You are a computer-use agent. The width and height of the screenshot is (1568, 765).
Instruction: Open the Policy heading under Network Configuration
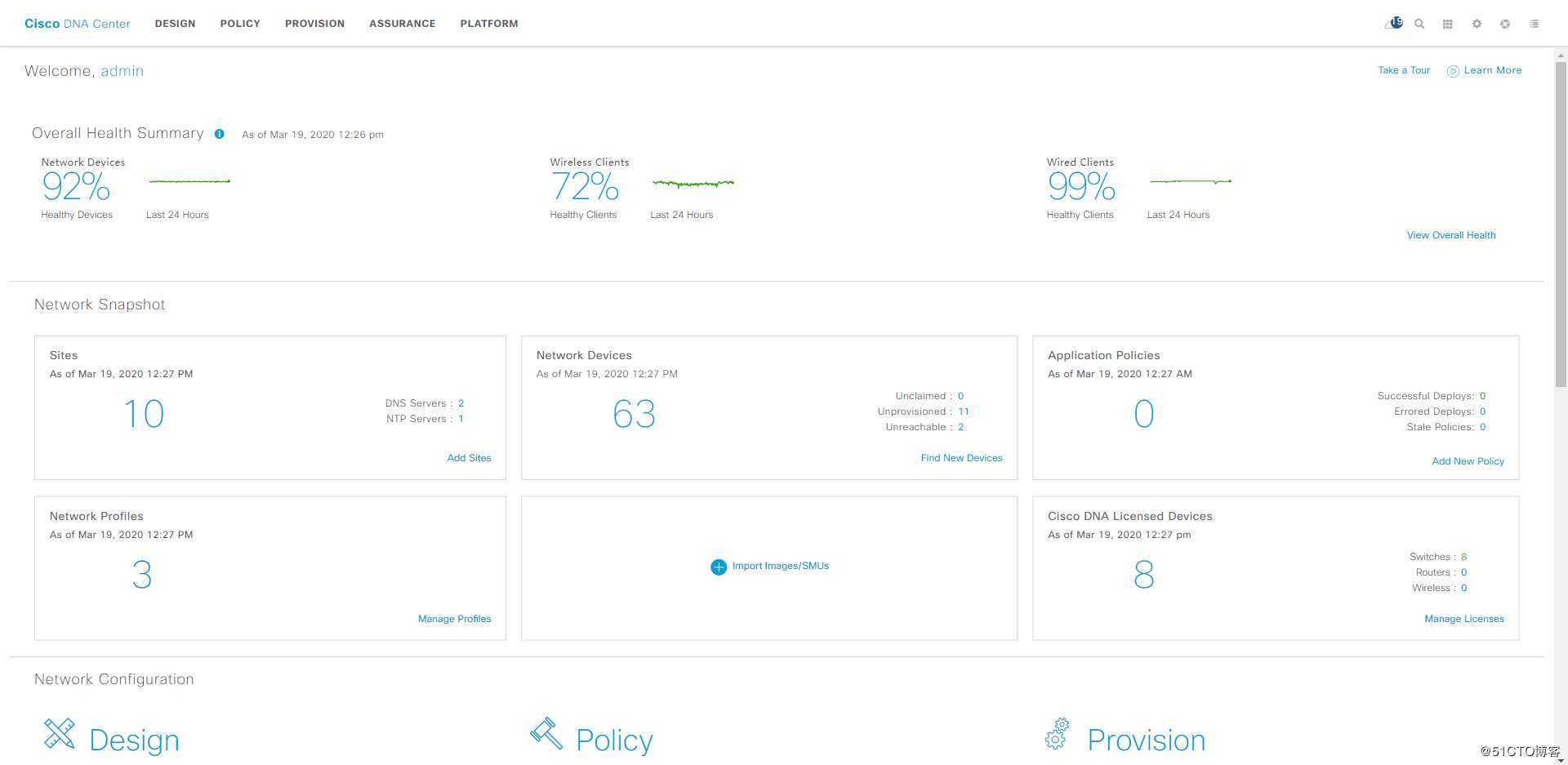click(614, 740)
